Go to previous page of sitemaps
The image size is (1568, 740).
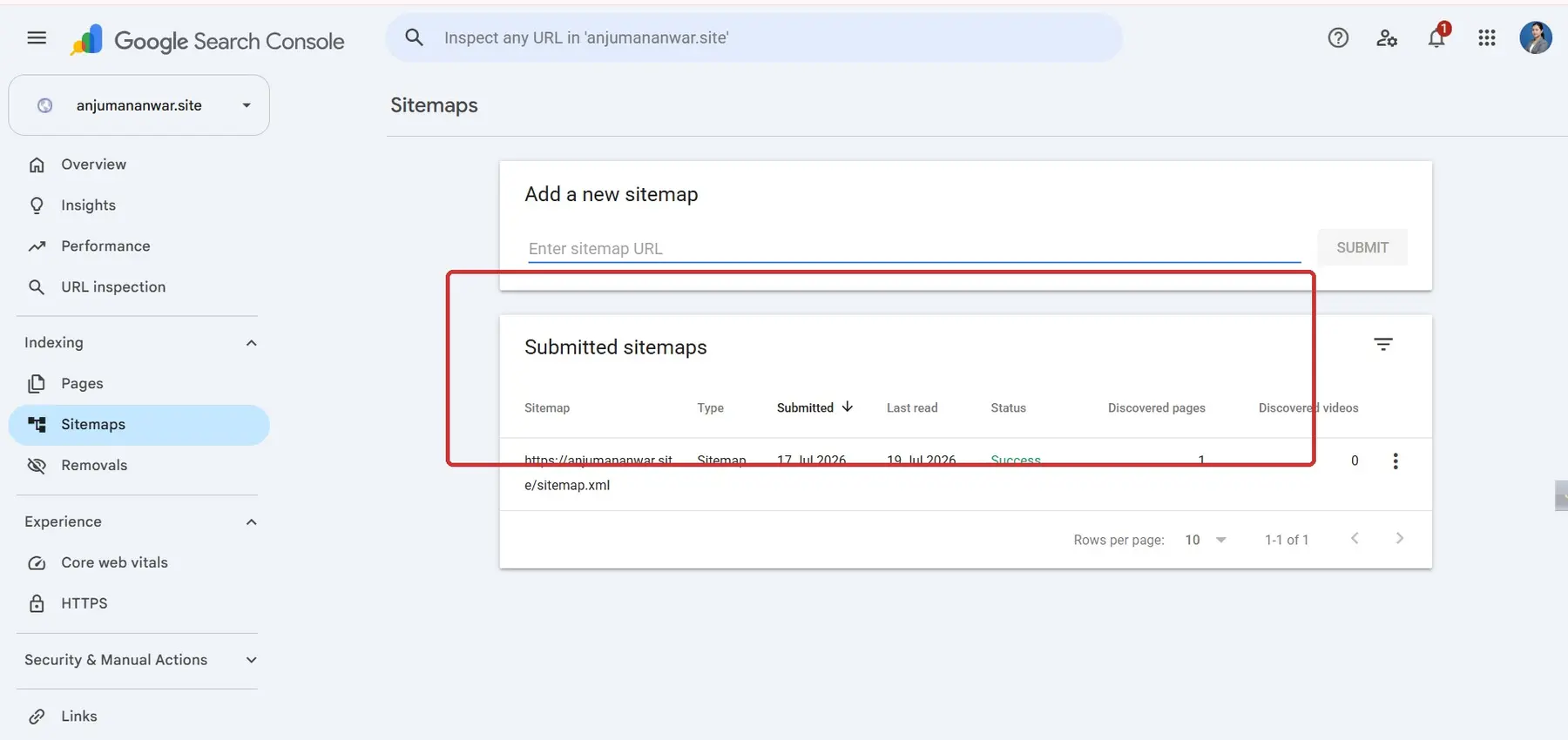click(x=1355, y=539)
